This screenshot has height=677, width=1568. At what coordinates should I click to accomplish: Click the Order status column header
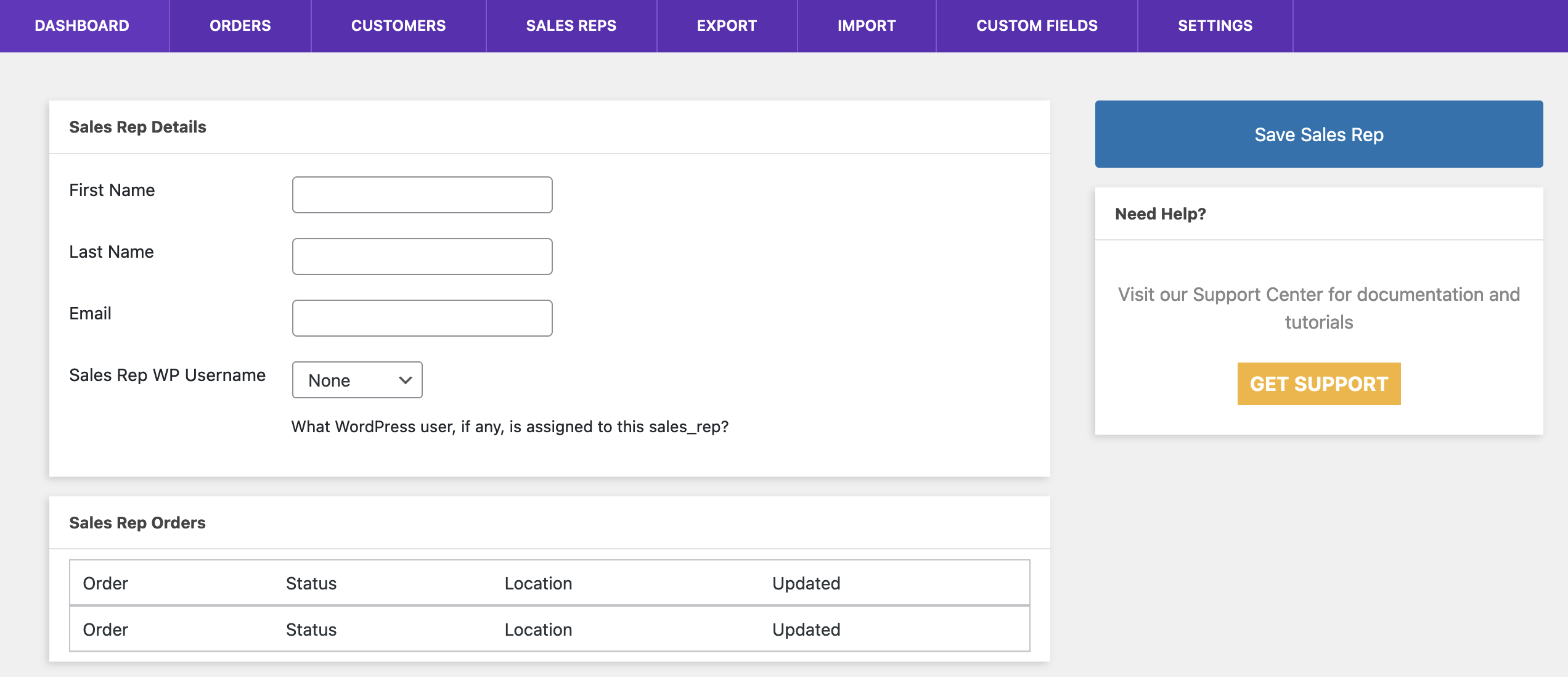pyautogui.click(x=311, y=583)
